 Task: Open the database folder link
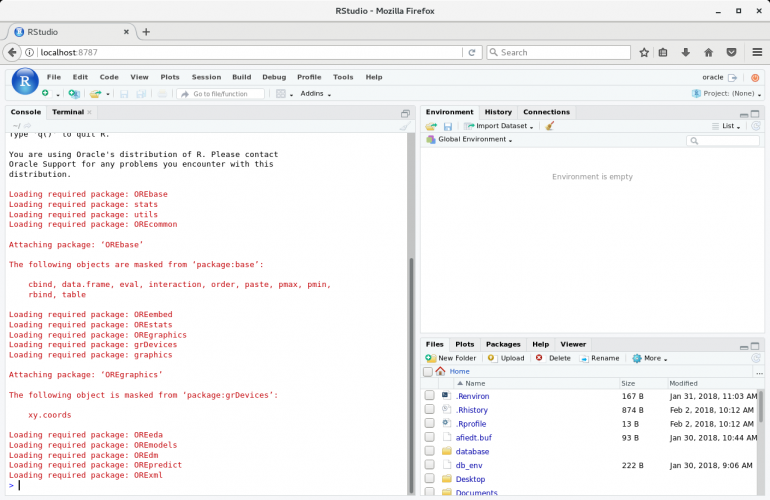(x=472, y=451)
